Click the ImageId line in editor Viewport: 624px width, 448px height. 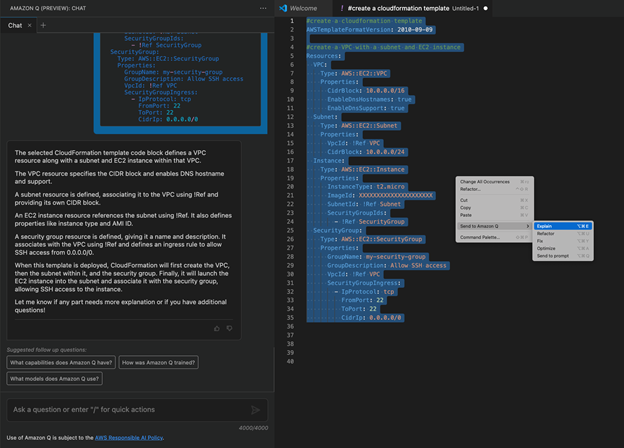pos(380,195)
